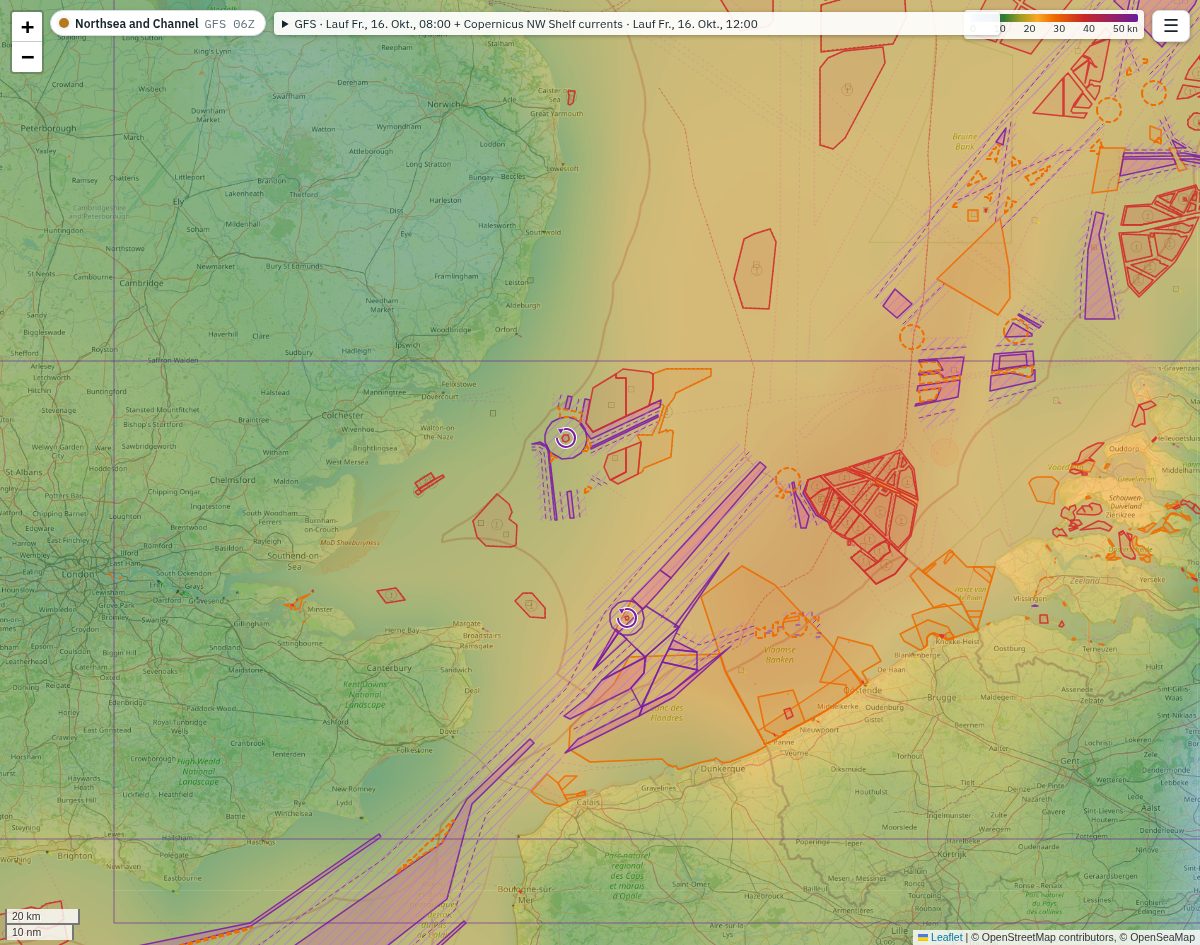Click the "20 km" scale bar
This screenshot has width=1200, height=945.
pos(42,916)
